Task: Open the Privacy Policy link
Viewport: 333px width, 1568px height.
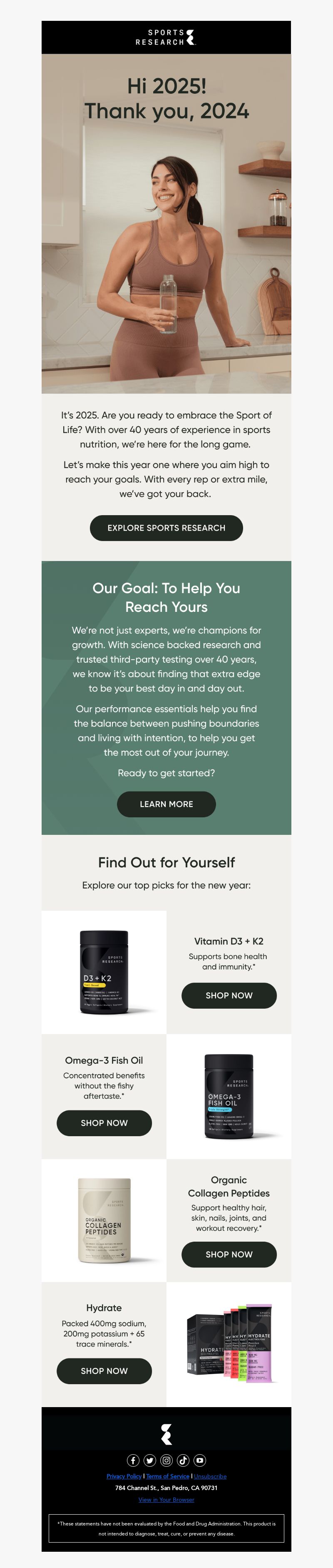Action: click(124, 1476)
